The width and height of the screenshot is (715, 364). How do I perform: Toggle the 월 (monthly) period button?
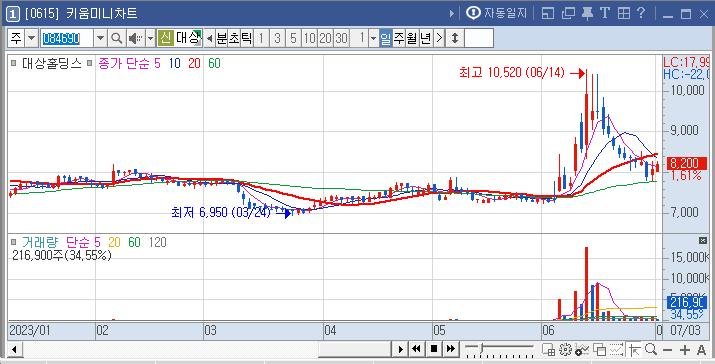pyautogui.click(x=412, y=38)
